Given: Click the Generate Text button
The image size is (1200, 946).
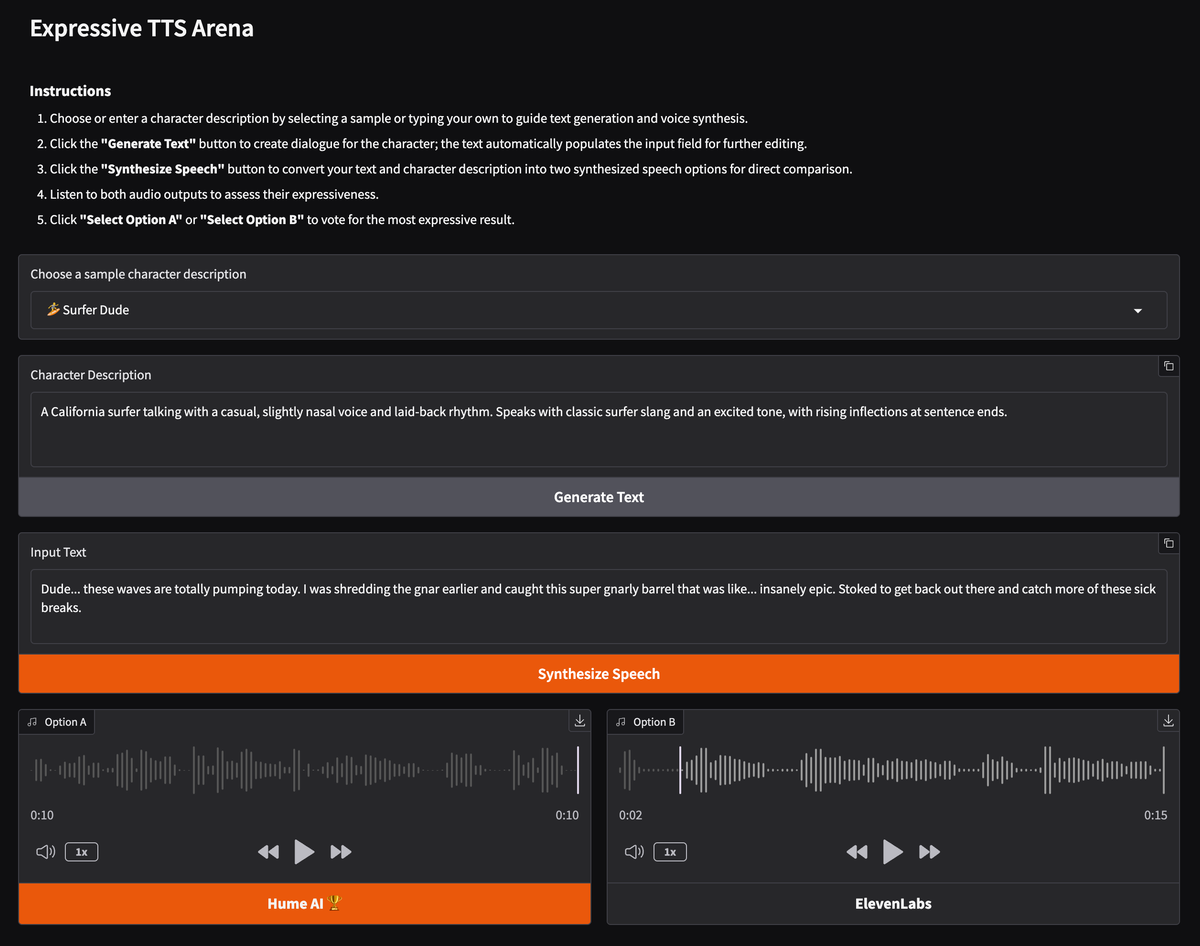Looking at the screenshot, I should pyautogui.click(x=598, y=497).
